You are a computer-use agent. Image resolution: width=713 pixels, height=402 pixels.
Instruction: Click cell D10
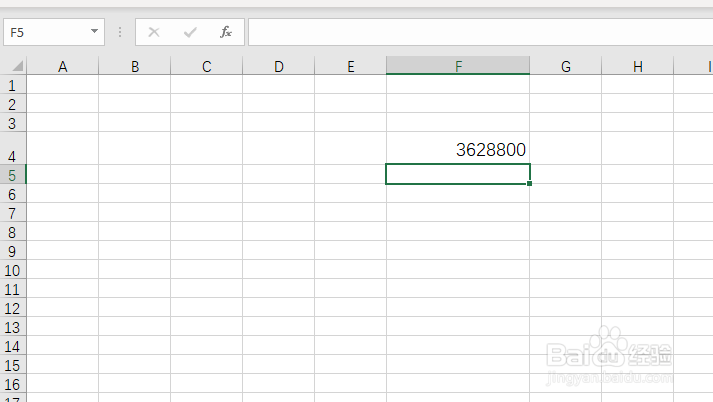click(x=279, y=270)
